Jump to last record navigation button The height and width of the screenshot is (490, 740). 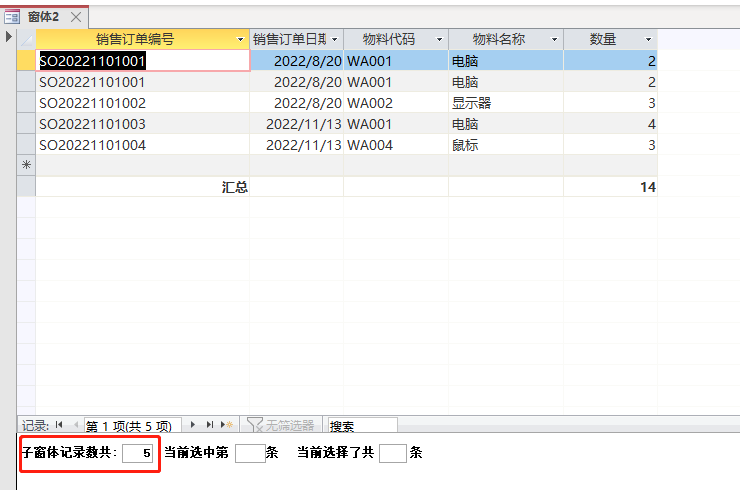[210, 425]
